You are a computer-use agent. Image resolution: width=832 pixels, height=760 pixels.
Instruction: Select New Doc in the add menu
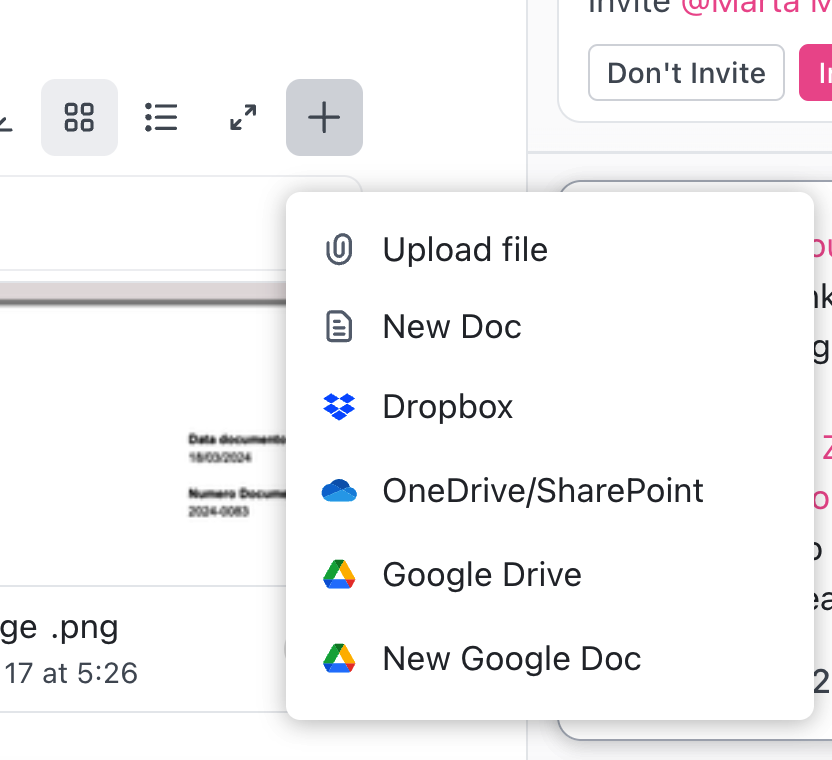[x=452, y=327]
